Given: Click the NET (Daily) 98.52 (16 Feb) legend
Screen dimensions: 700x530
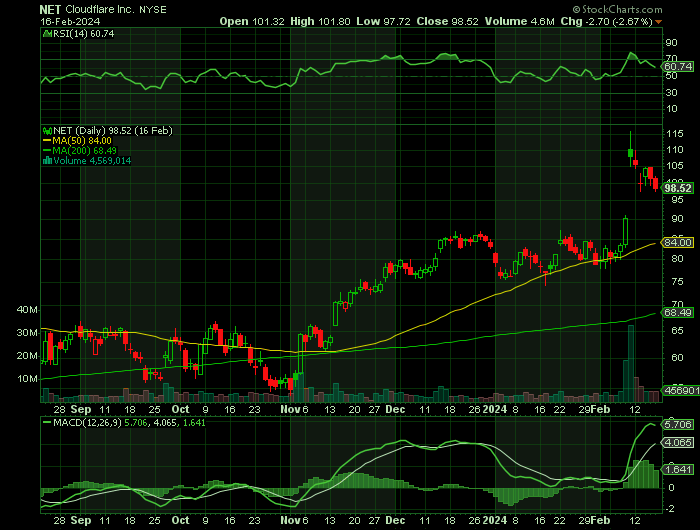Looking at the screenshot, I should click(x=112, y=131).
